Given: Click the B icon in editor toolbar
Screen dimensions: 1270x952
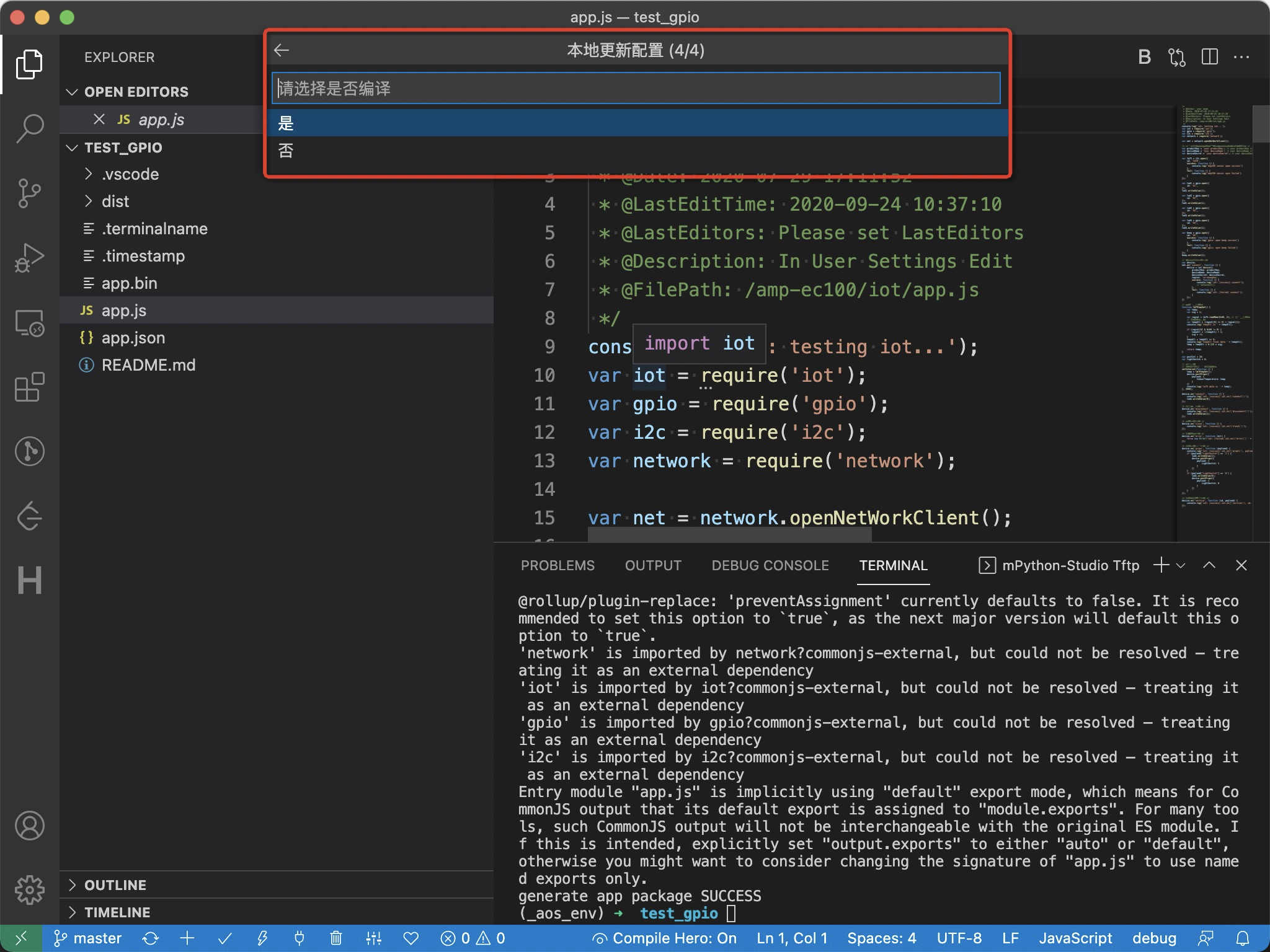Looking at the screenshot, I should pyautogui.click(x=1145, y=57).
